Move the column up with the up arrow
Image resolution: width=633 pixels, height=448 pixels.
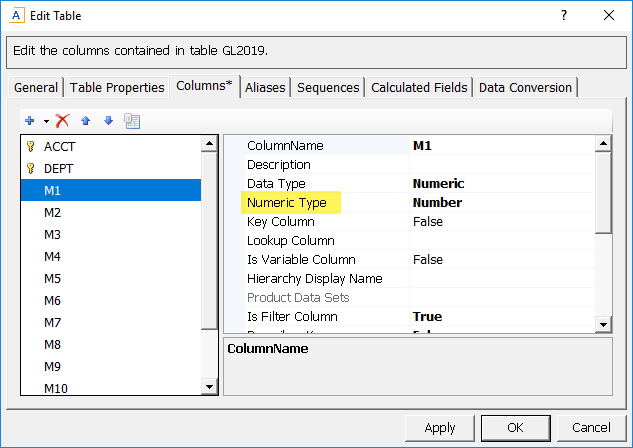86,121
